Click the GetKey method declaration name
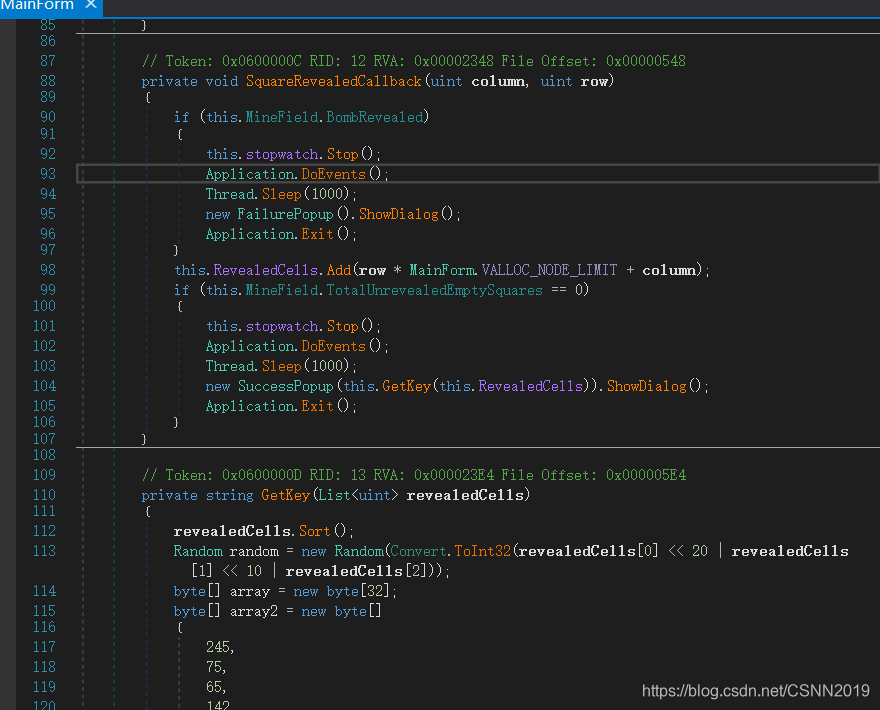Screen dimensions: 880x710 point(285,495)
